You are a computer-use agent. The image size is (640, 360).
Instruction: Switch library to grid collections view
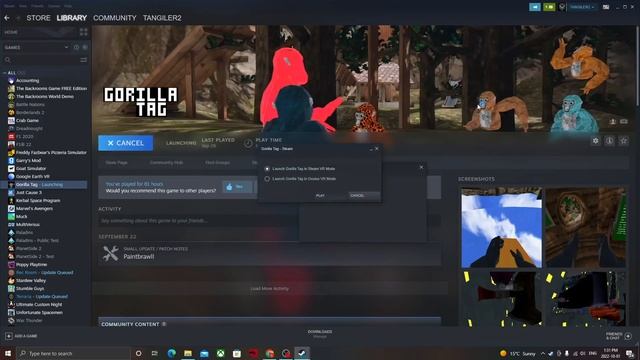84,32
